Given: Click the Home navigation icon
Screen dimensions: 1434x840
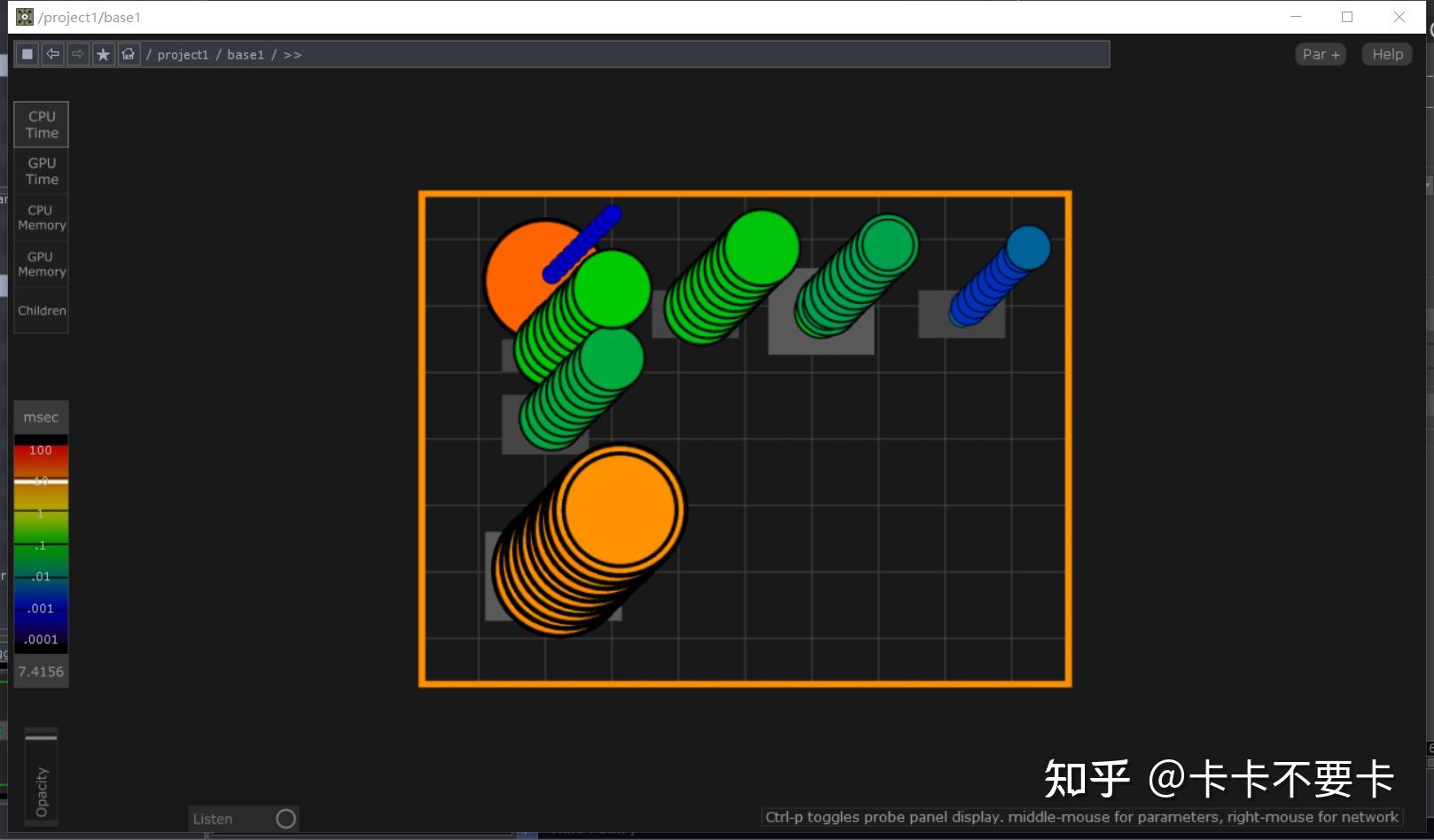Looking at the screenshot, I should 128,53.
